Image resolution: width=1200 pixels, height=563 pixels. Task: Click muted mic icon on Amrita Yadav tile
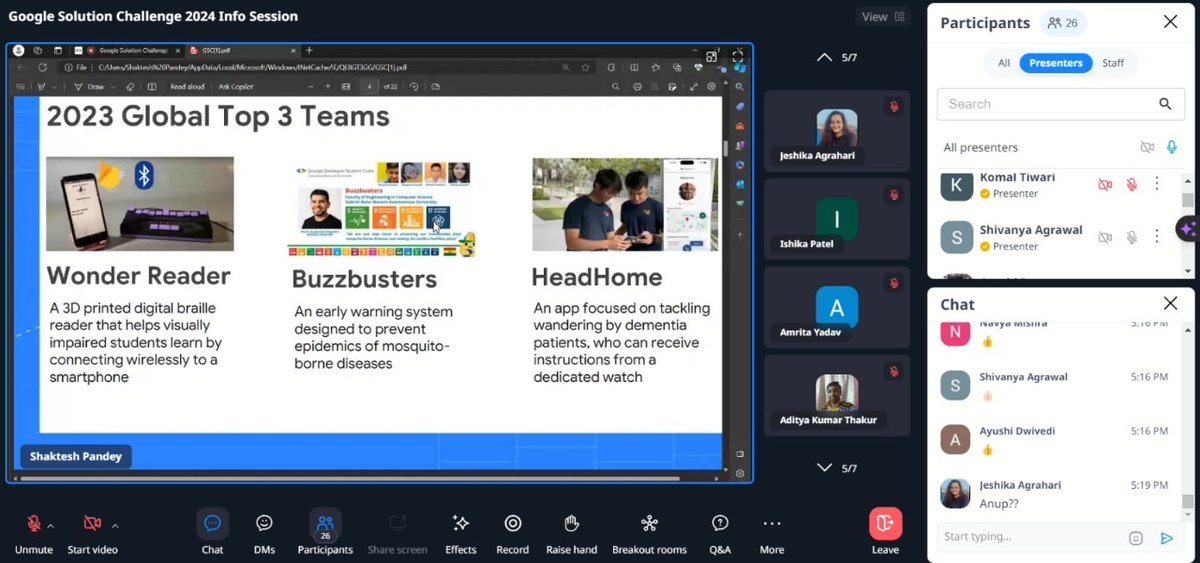click(x=893, y=282)
